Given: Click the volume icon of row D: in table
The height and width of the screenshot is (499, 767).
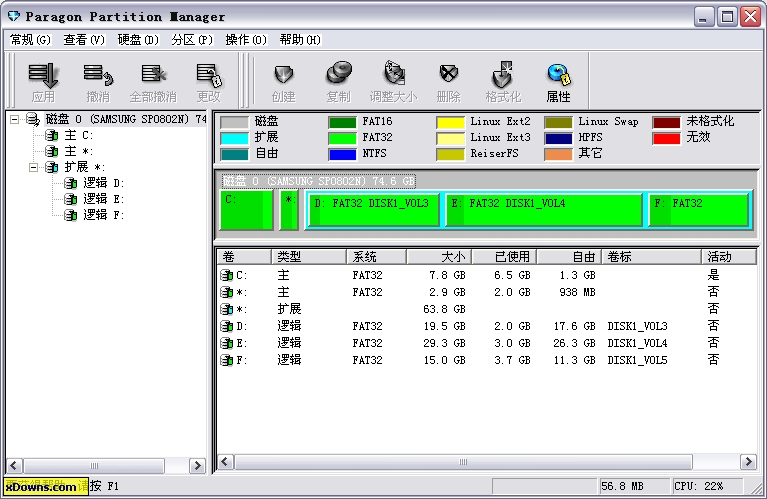Looking at the screenshot, I should [x=226, y=326].
